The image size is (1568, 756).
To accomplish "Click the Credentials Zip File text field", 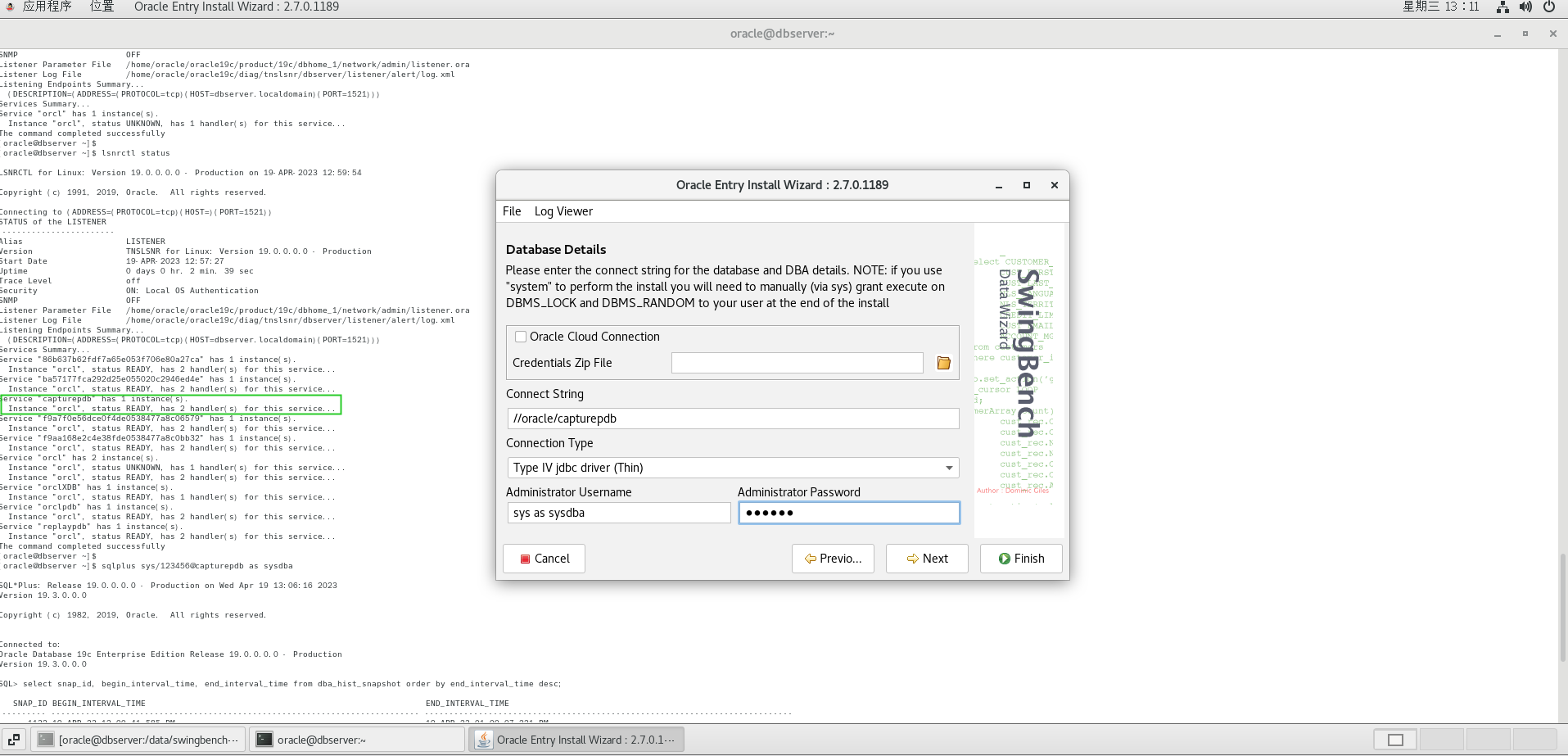I will coord(797,363).
